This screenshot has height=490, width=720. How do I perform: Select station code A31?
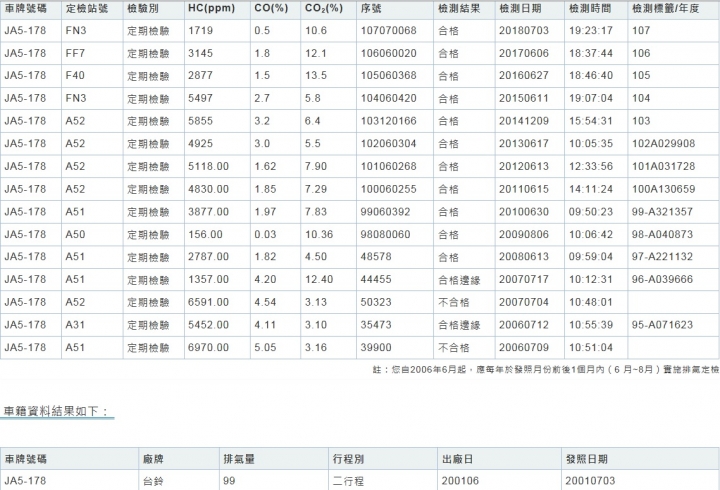click(75, 325)
